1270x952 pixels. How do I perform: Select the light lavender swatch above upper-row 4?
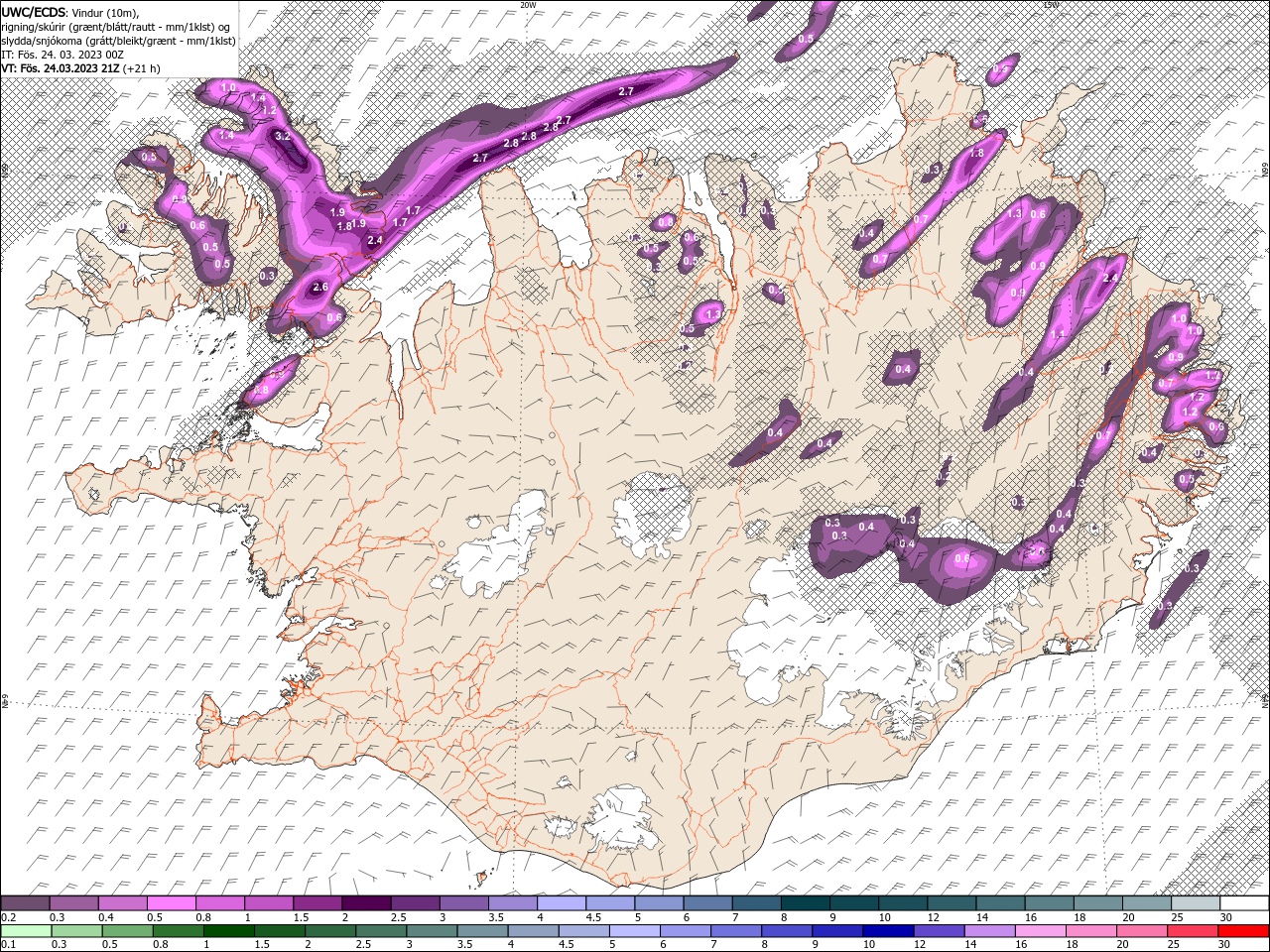coord(562,903)
